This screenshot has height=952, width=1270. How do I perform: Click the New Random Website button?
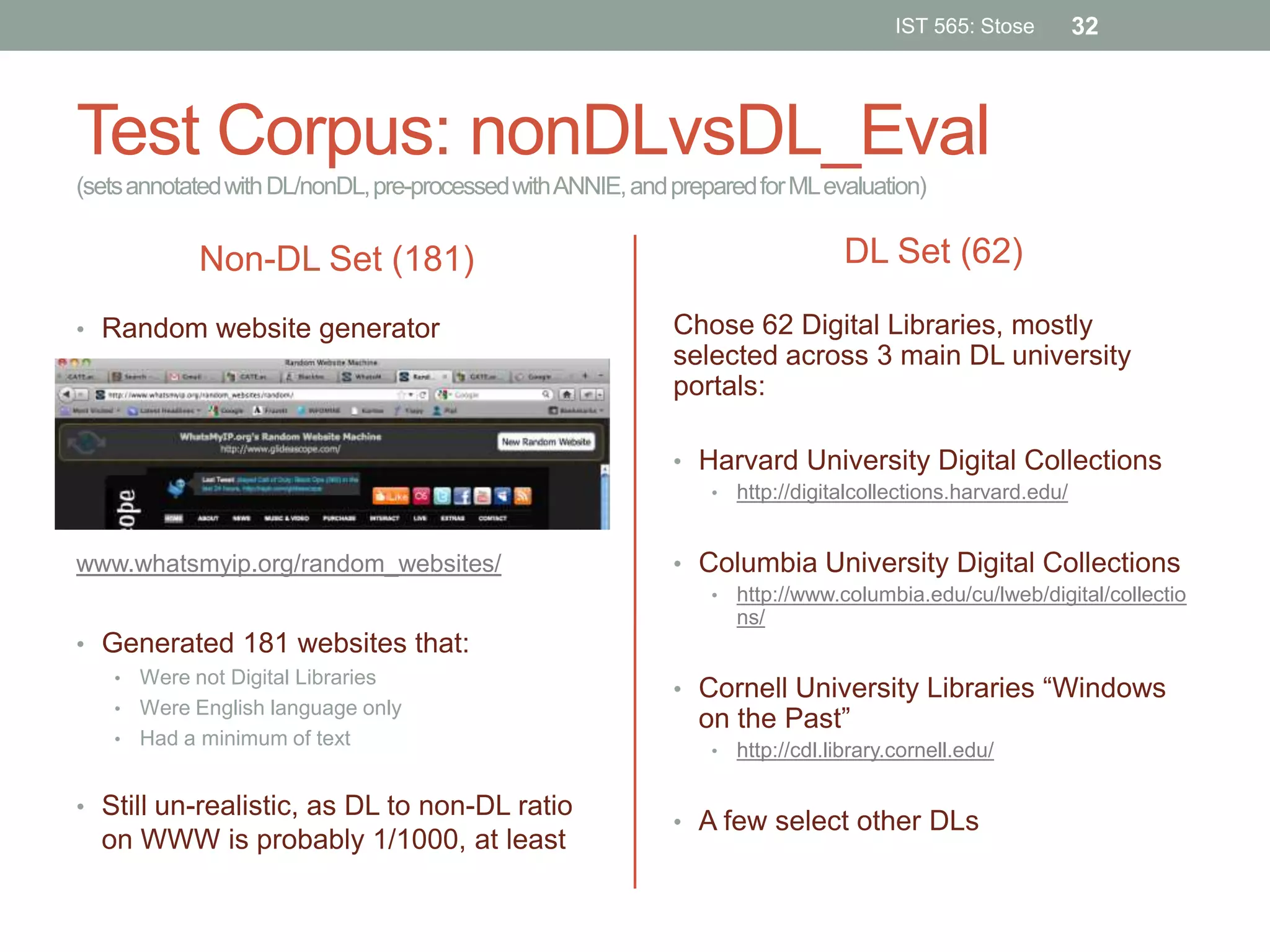(546, 441)
